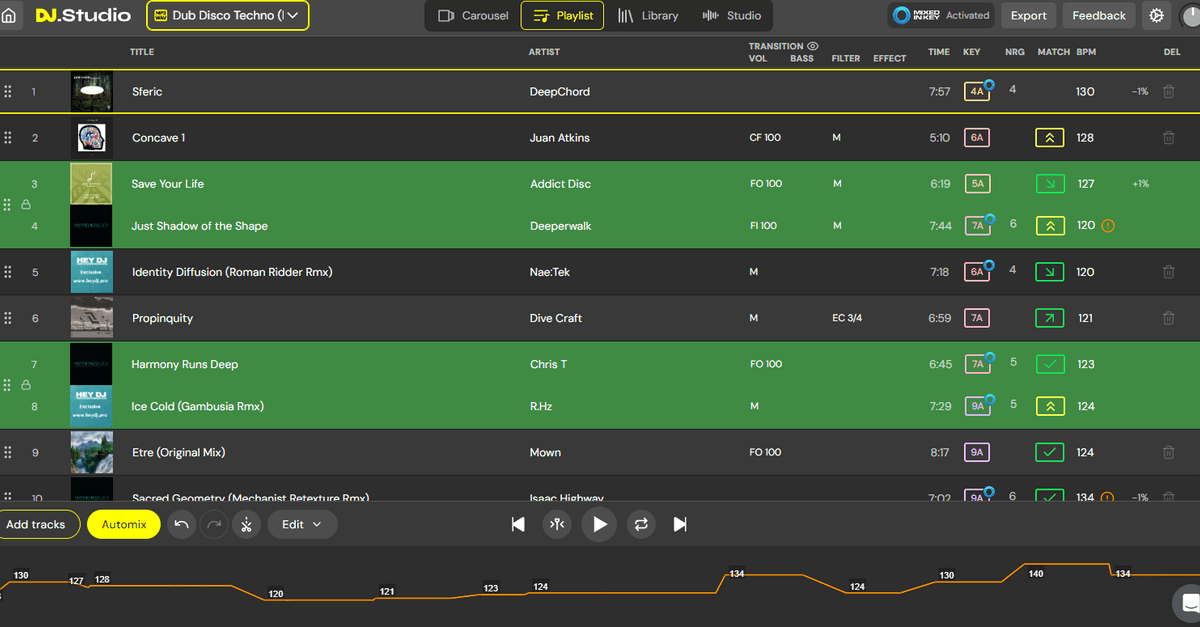Open the 6A key box for Concave 1
Image resolution: width=1200 pixels, height=627 pixels.
point(976,138)
